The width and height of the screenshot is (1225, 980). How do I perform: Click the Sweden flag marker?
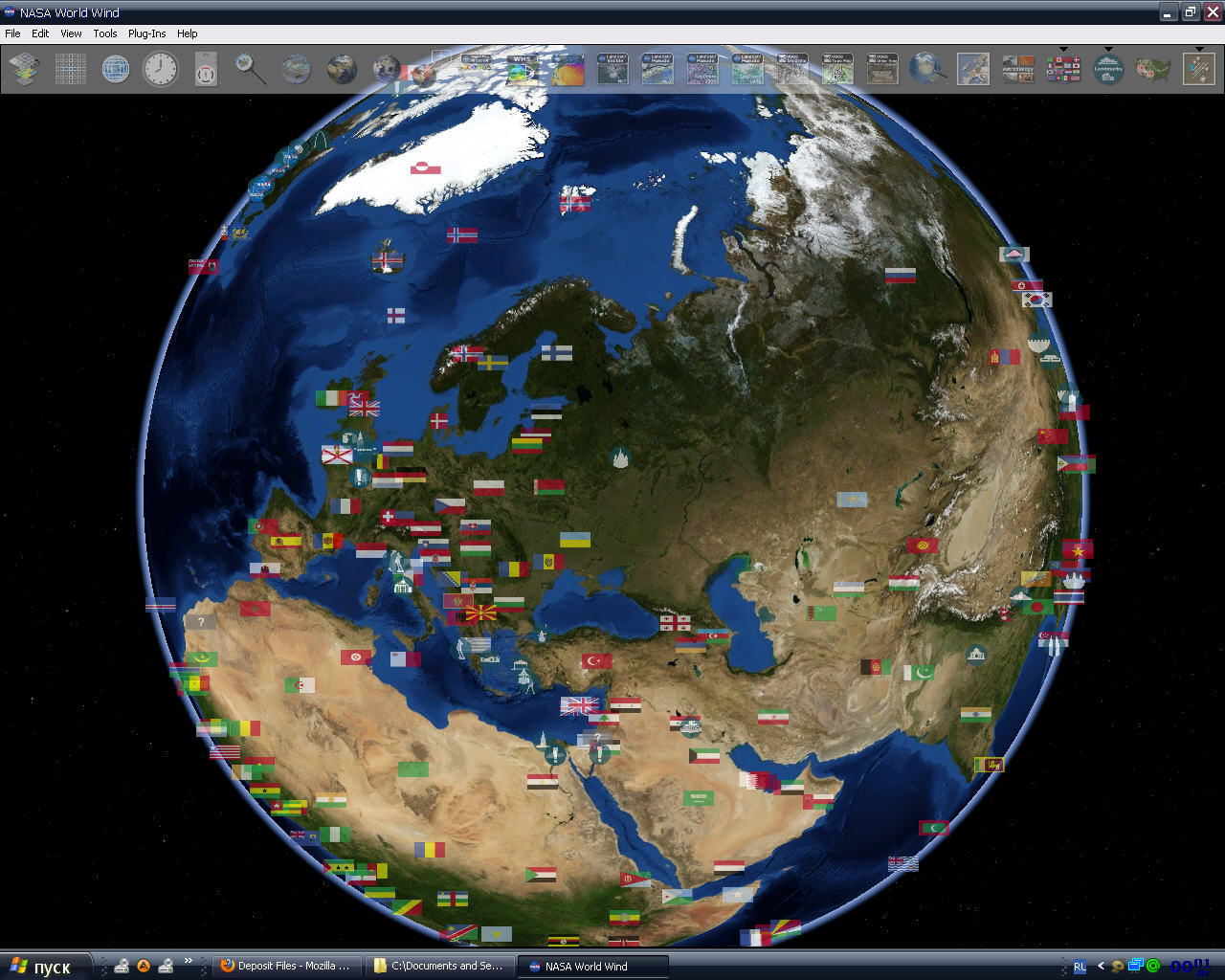[493, 363]
